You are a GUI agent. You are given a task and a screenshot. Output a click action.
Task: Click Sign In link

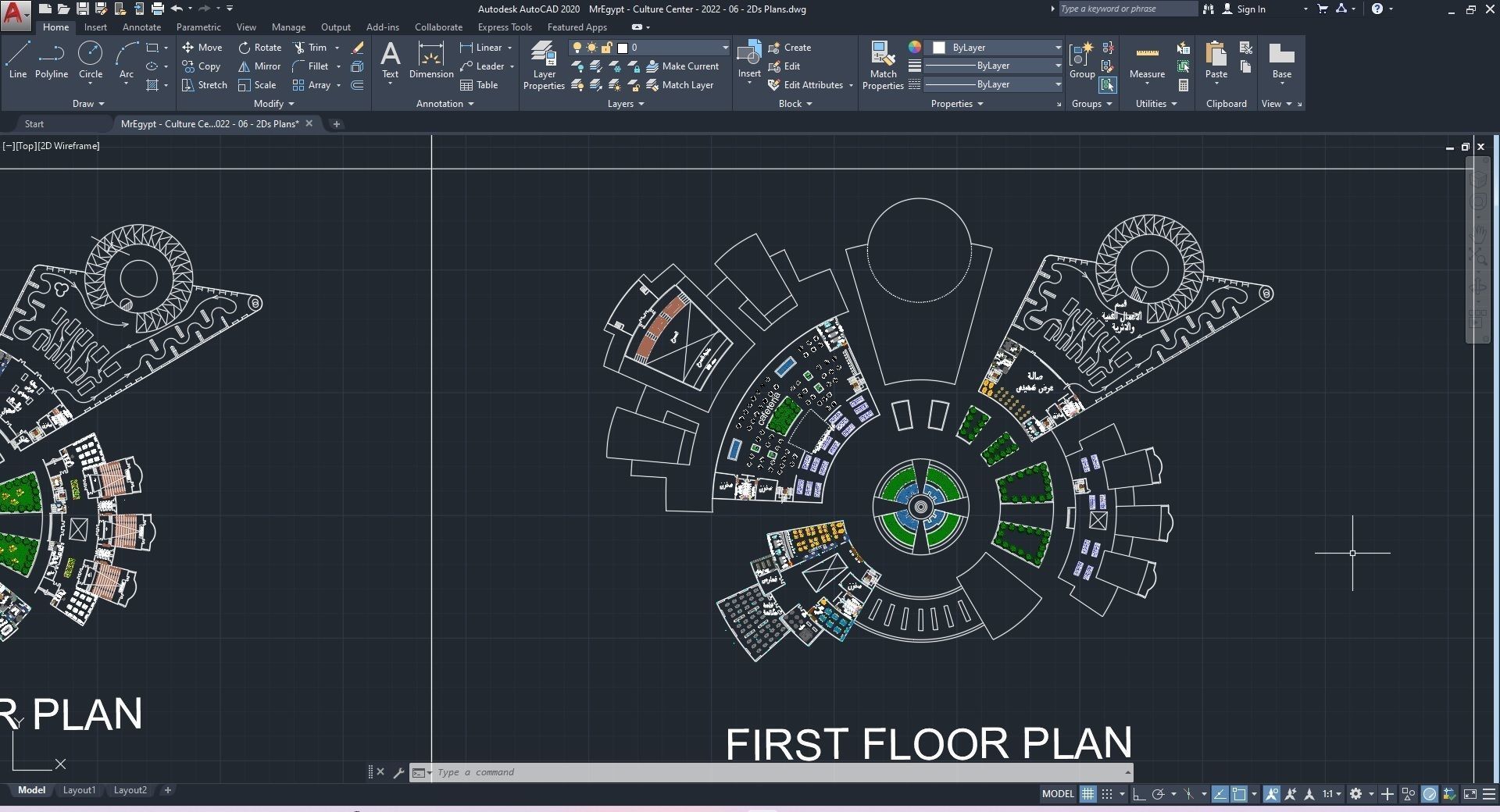tap(1244, 9)
